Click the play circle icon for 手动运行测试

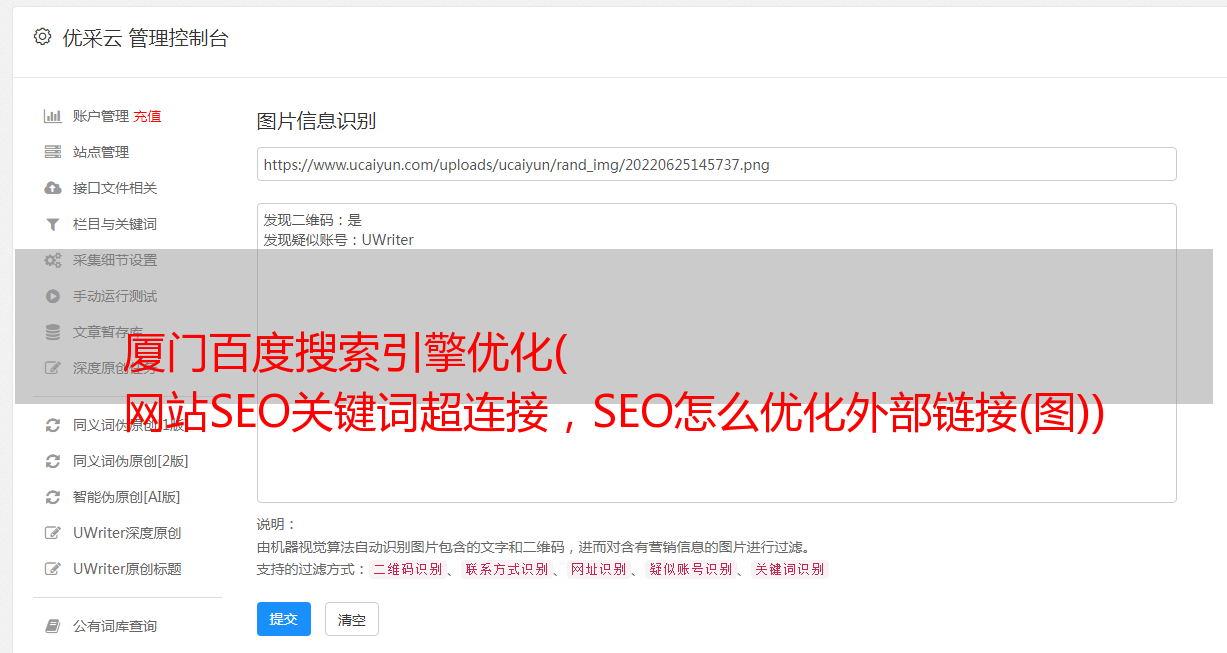click(53, 296)
